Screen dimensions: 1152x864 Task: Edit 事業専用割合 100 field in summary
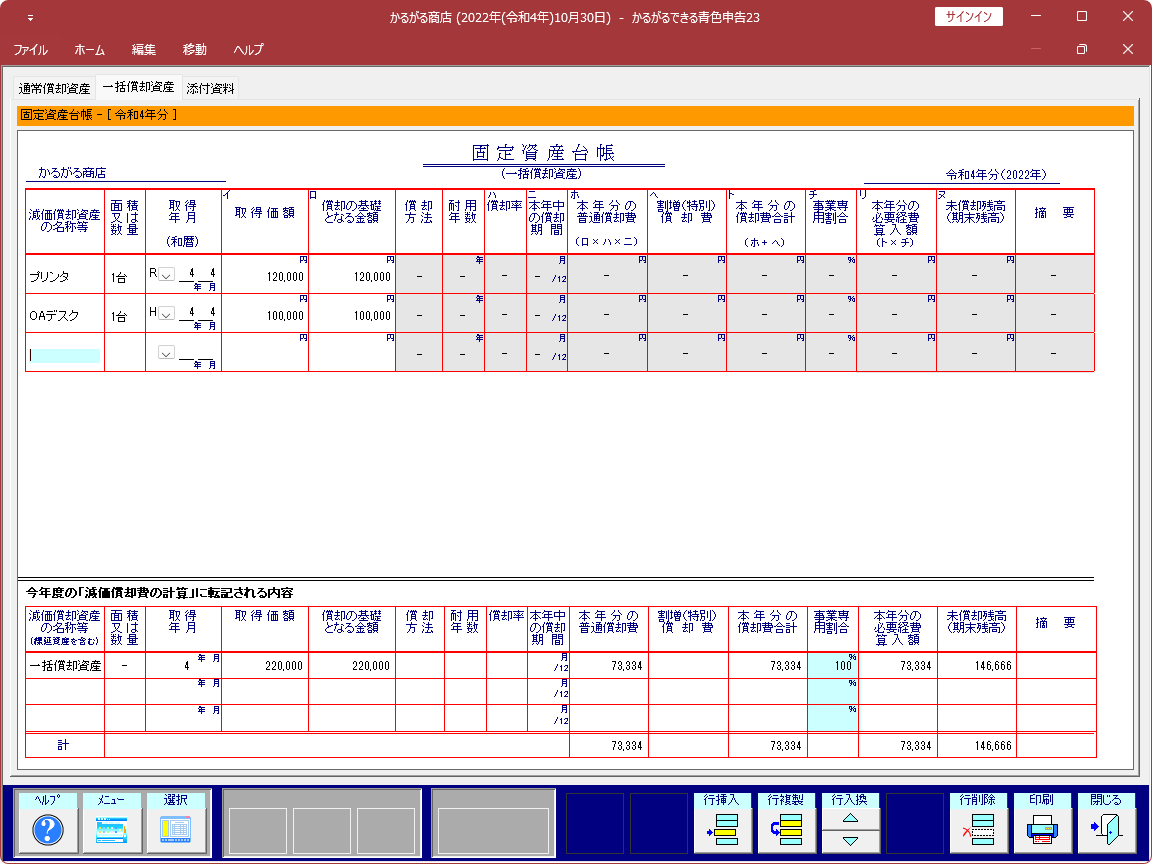pos(832,666)
